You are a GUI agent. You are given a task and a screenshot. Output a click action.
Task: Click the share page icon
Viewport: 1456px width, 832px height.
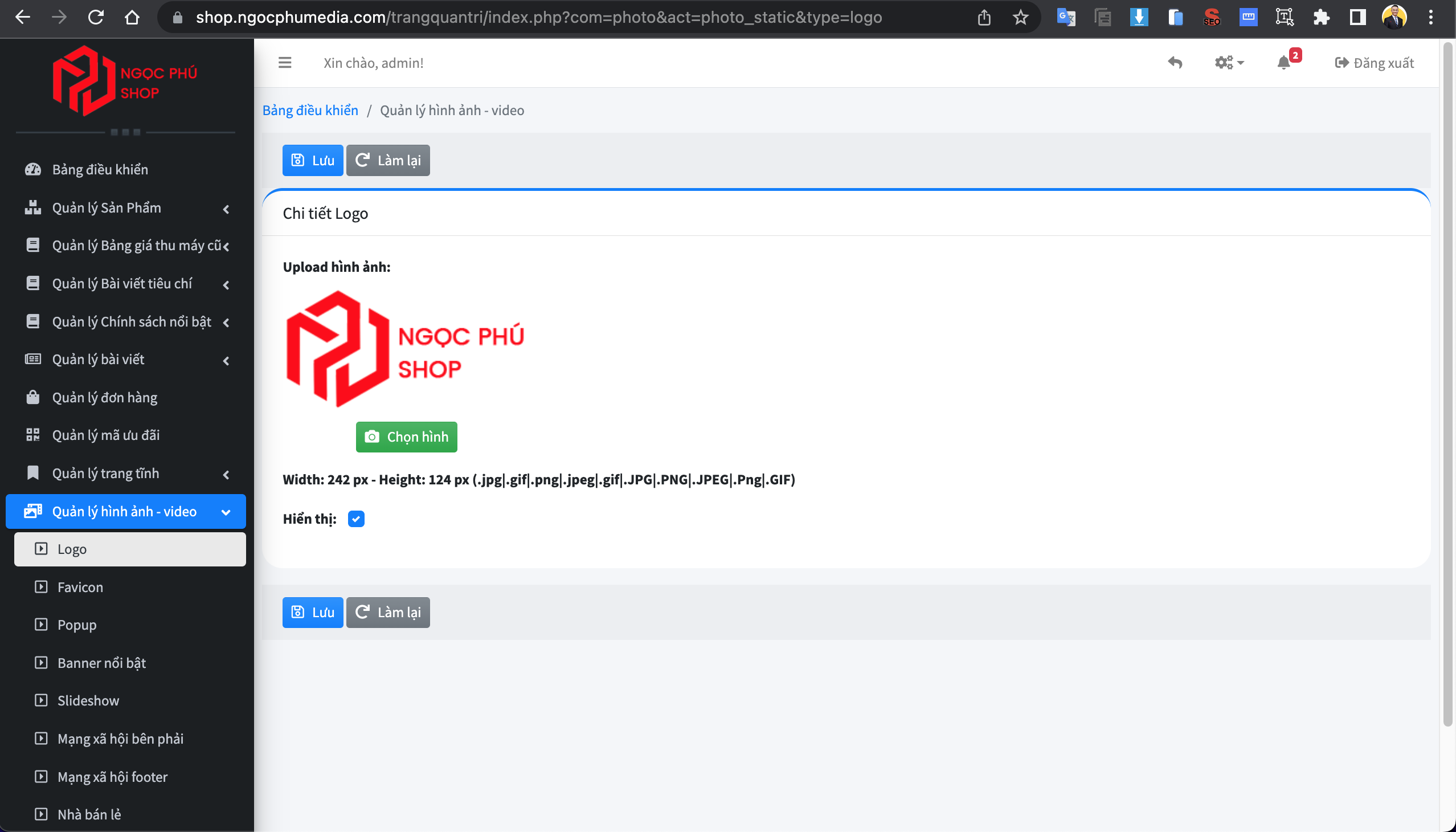984,17
